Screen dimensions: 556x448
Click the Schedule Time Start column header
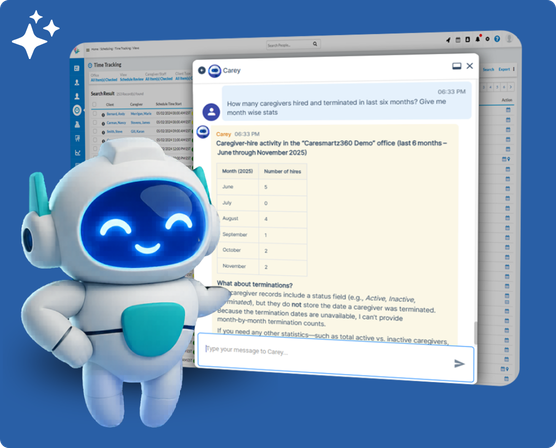point(169,104)
